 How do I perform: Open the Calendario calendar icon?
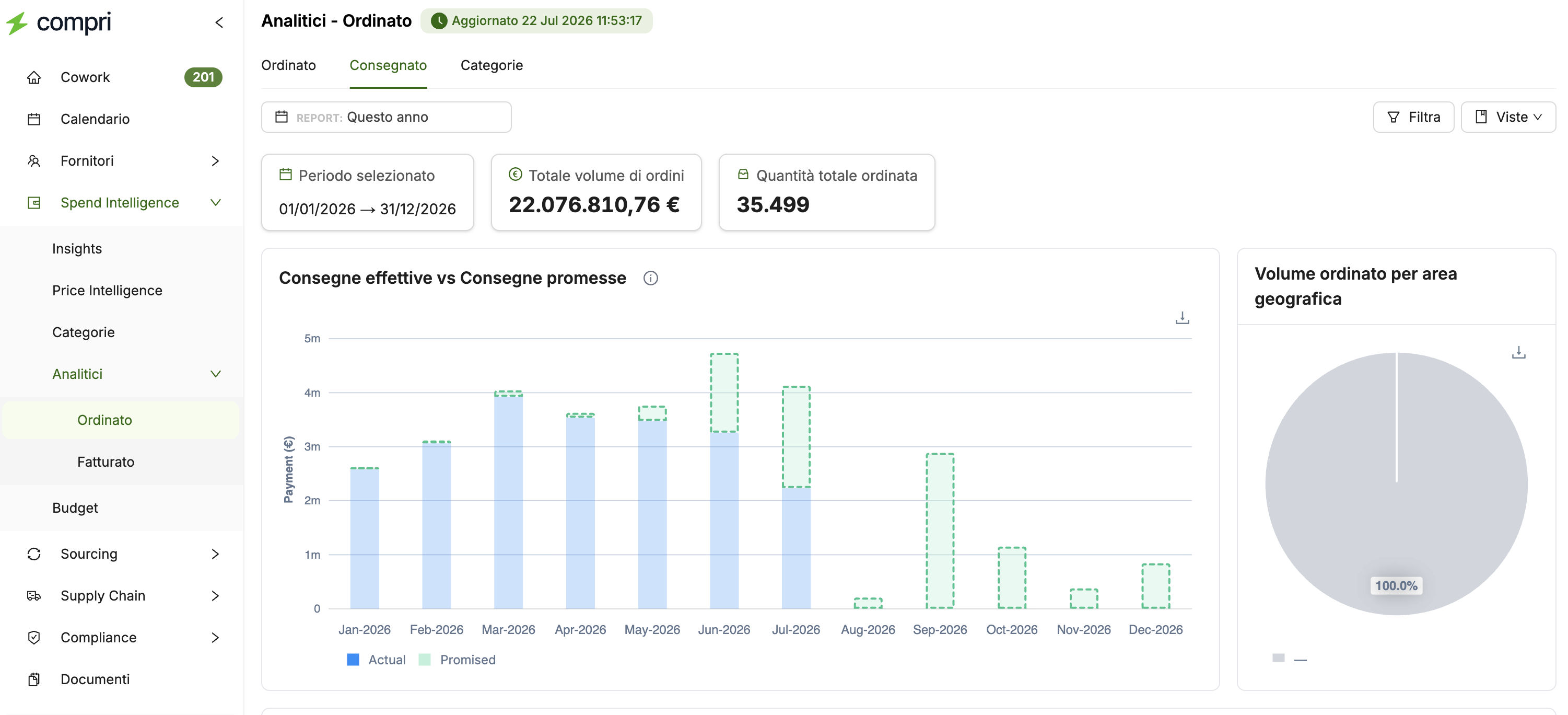[34, 119]
